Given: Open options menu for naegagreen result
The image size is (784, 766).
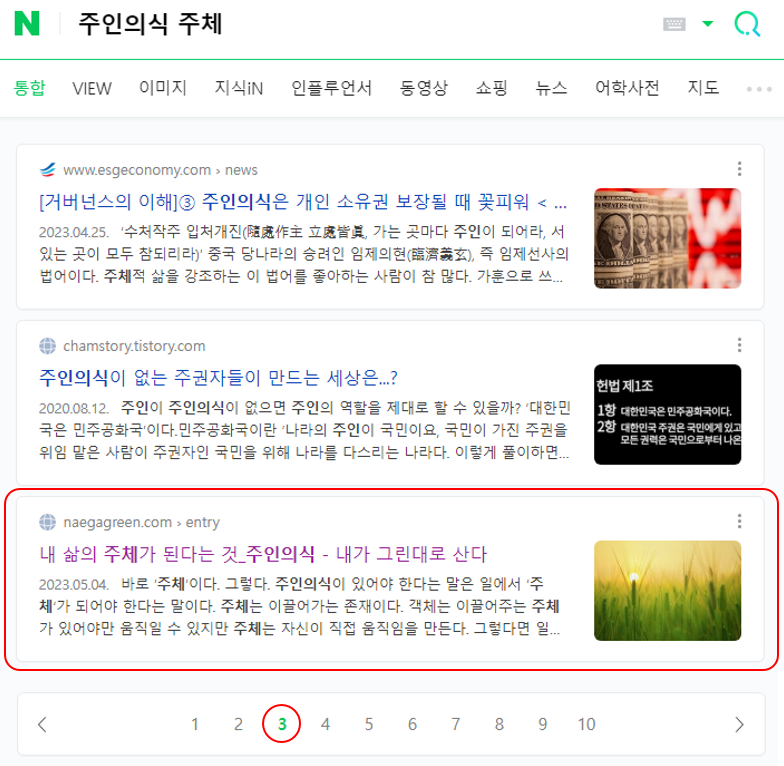Looking at the screenshot, I should tap(740, 521).
